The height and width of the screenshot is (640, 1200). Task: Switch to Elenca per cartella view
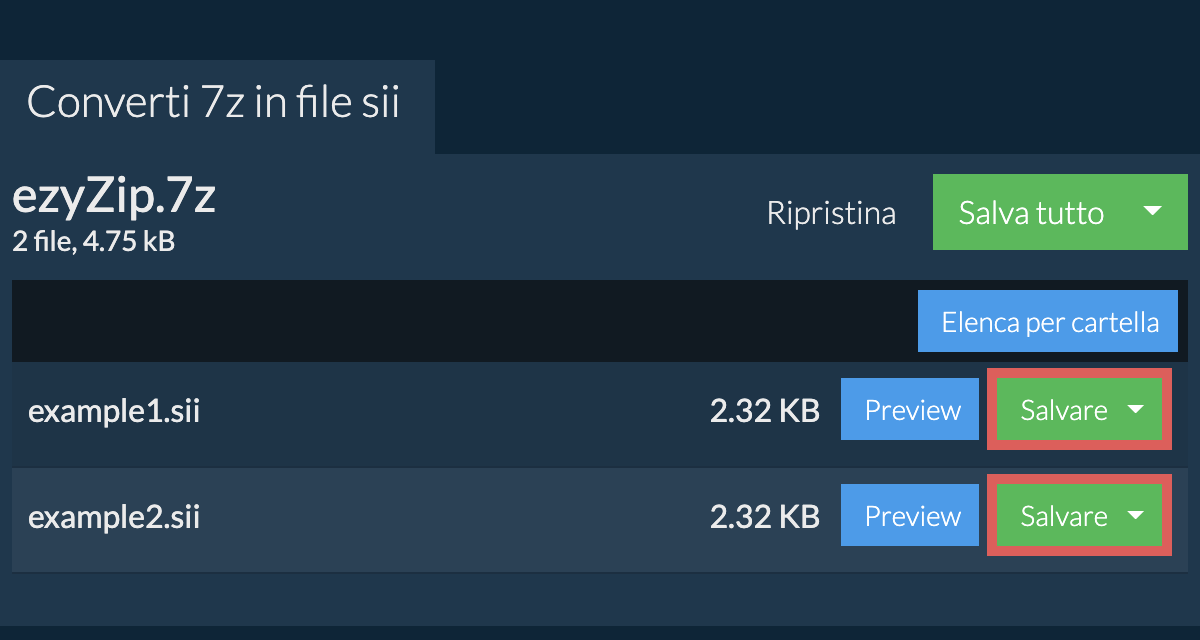pos(1049,322)
